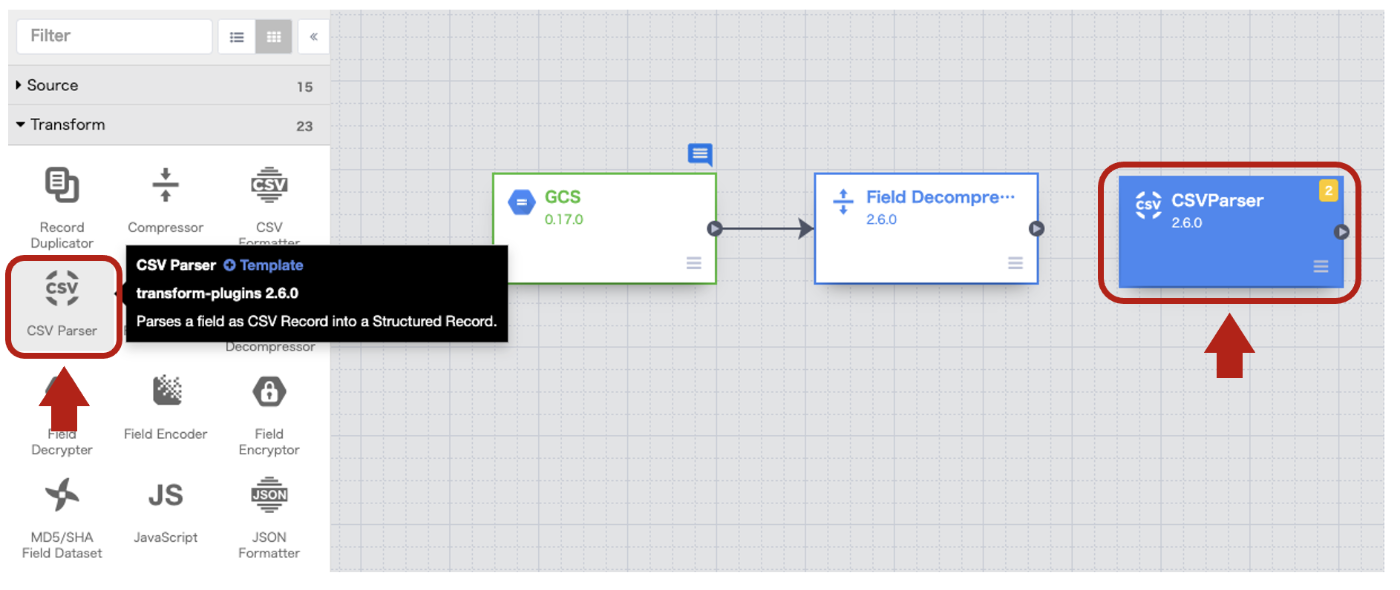Add the Field Encryptor plugin

tap(269, 415)
